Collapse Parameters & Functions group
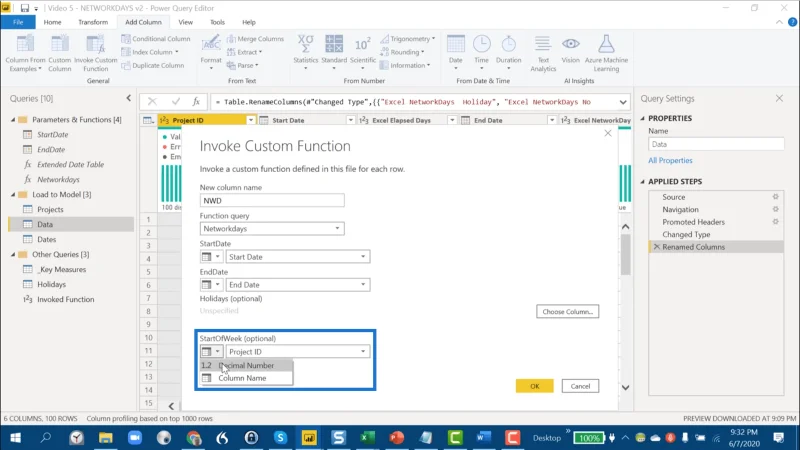Viewport: 800px width, 450px height. [13, 119]
